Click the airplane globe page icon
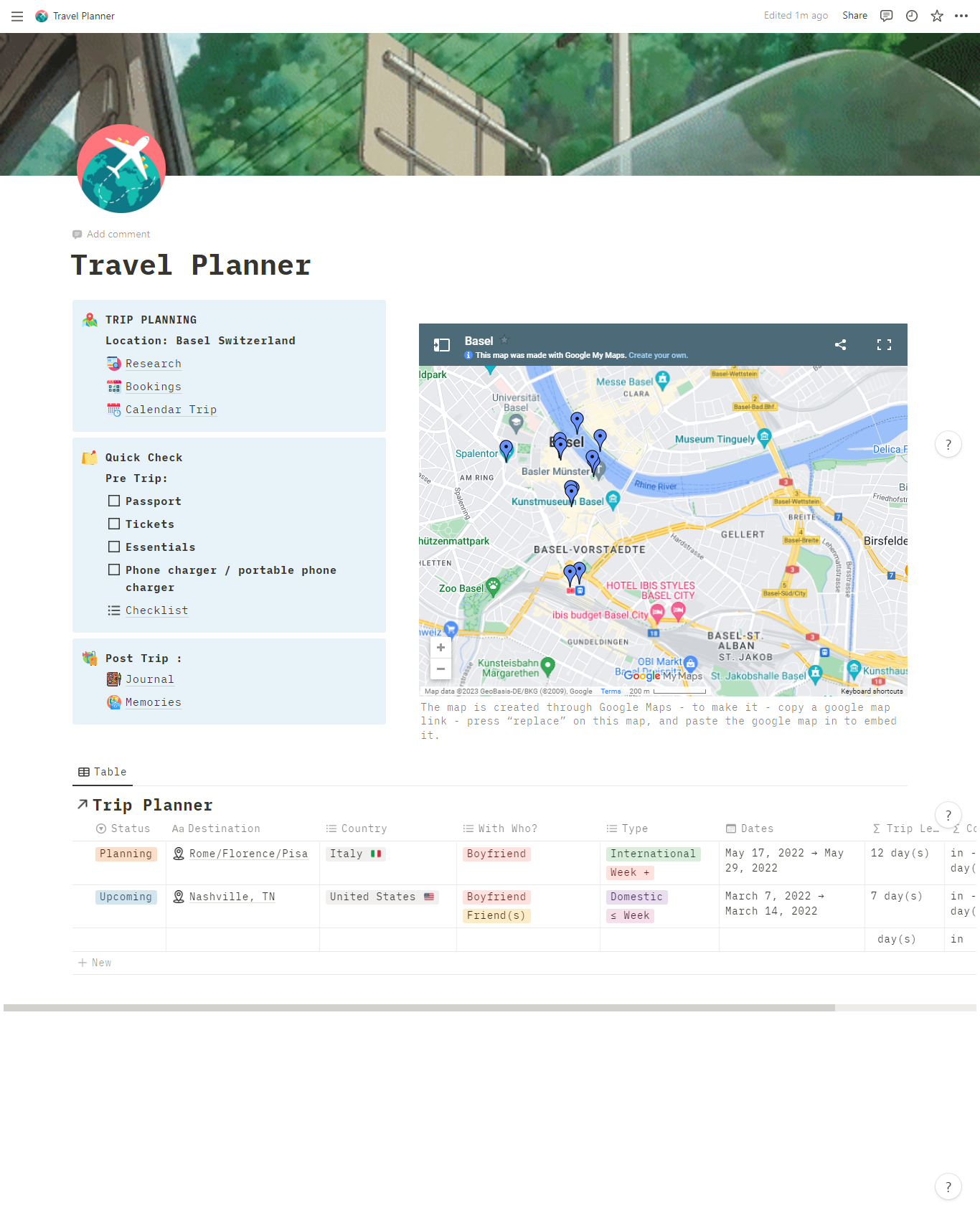This screenshot has height=1218, width=980. pyautogui.click(x=121, y=169)
